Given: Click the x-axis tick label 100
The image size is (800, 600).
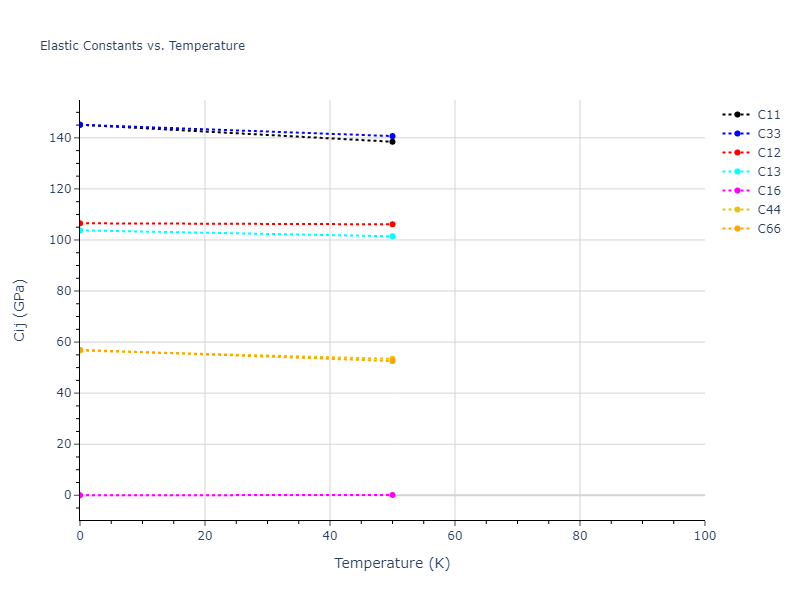Looking at the screenshot, I should pyautogui.click(x=704, y=537).
